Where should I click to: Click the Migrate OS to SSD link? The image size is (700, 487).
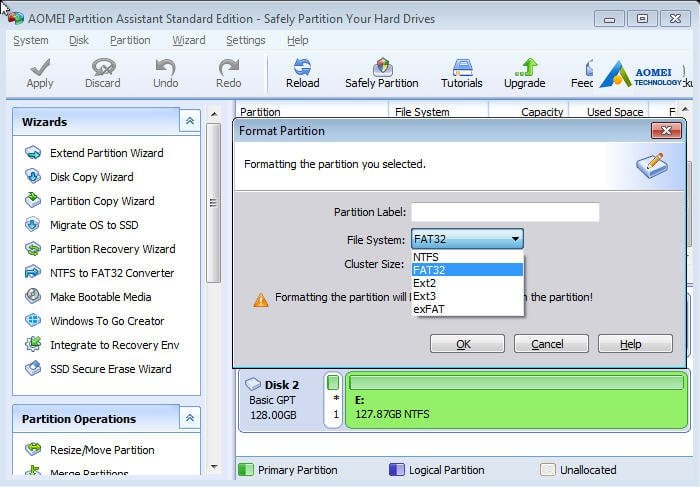94,225
